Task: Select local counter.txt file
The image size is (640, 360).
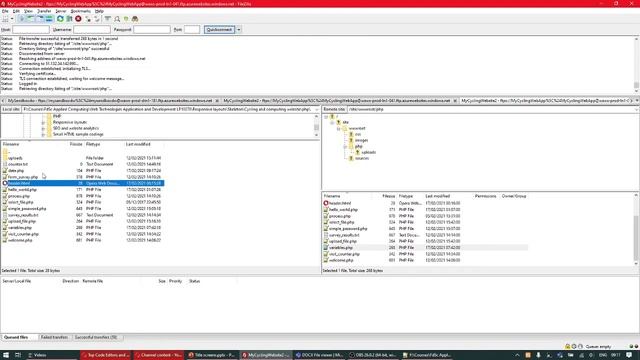Action: coord(18,164)
